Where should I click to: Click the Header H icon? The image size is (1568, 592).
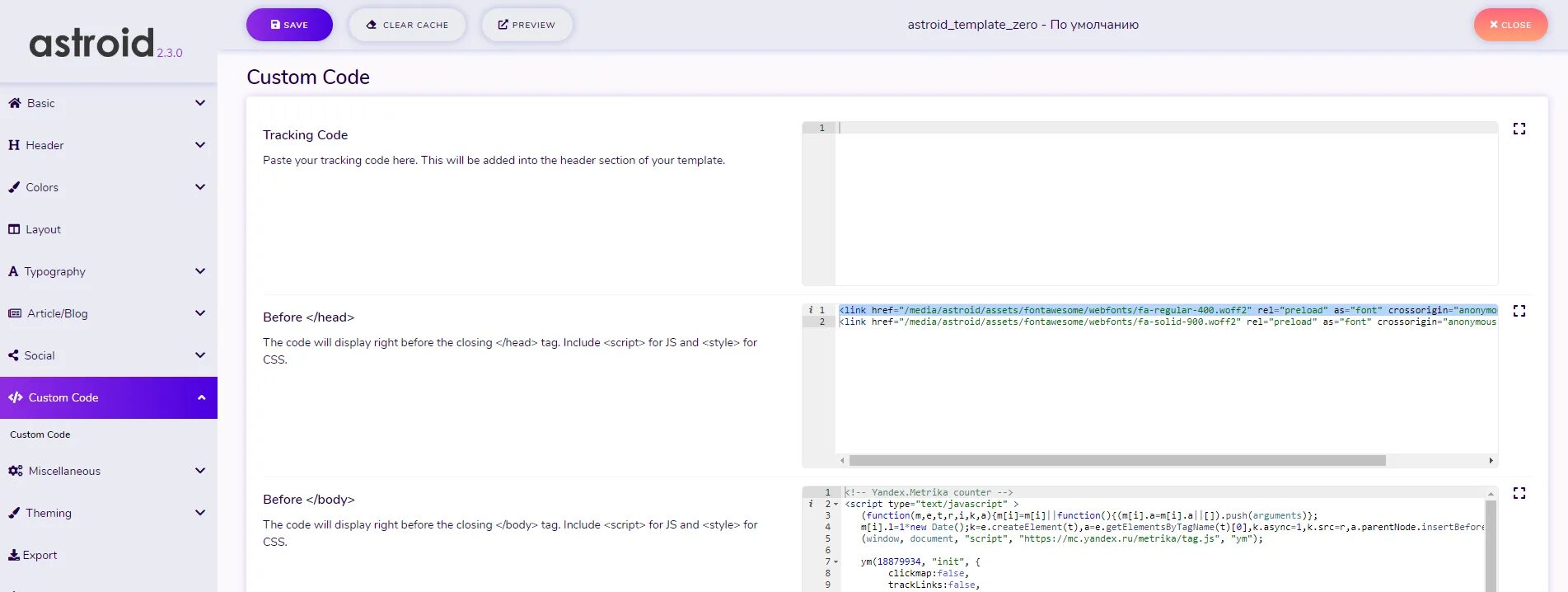pos(14,145)
